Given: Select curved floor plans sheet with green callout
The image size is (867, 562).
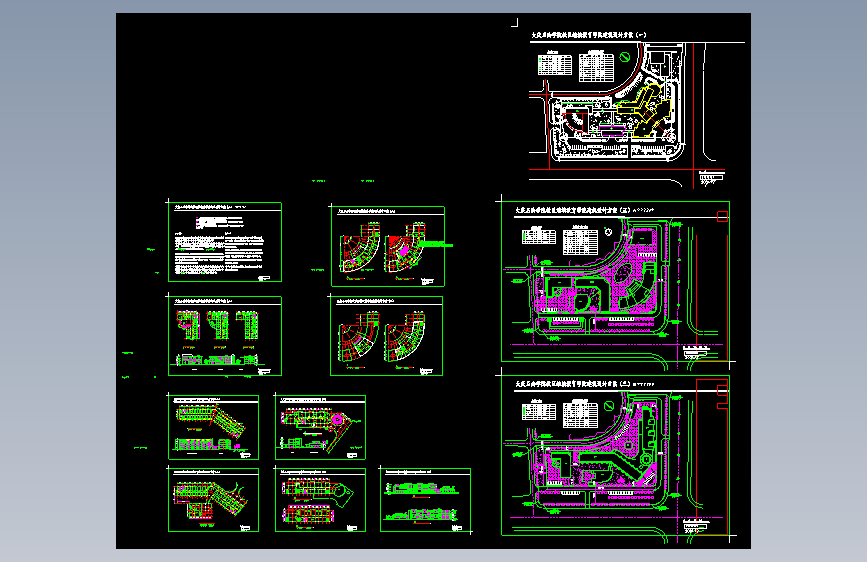Looking at the screenshot, I should (x=388, y=246).
